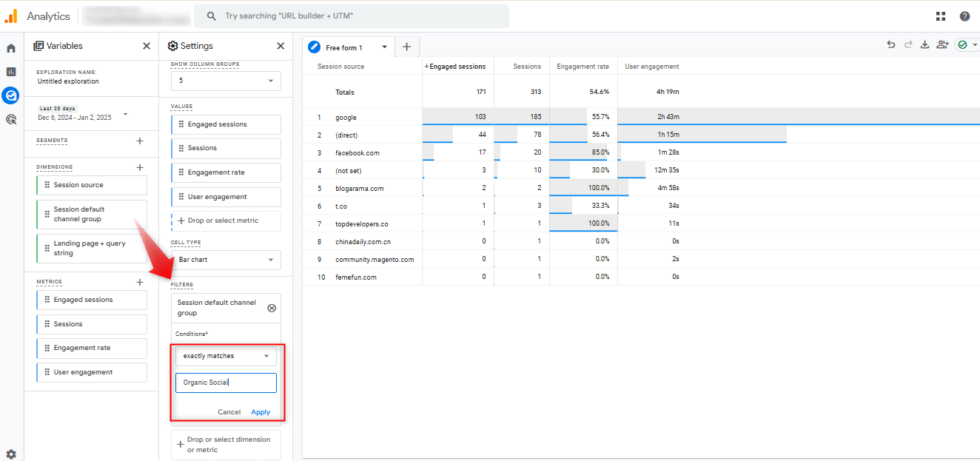Sort by Engagement rate column header
The height and width of the screenshot is (461, 980).
[x=583, y=66]
